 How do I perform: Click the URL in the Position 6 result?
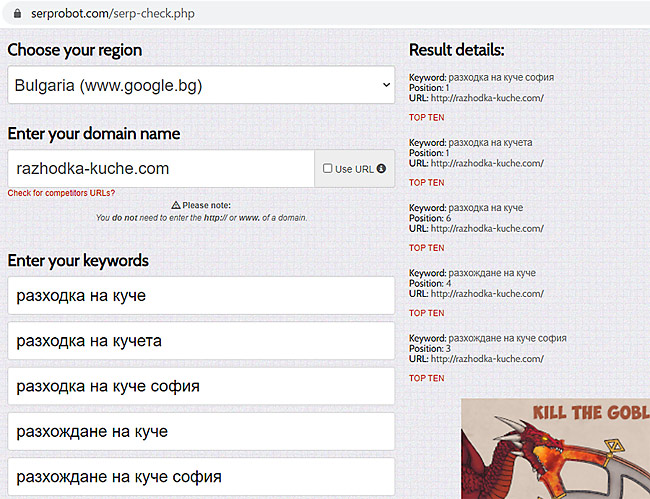[x=487, y=228]
